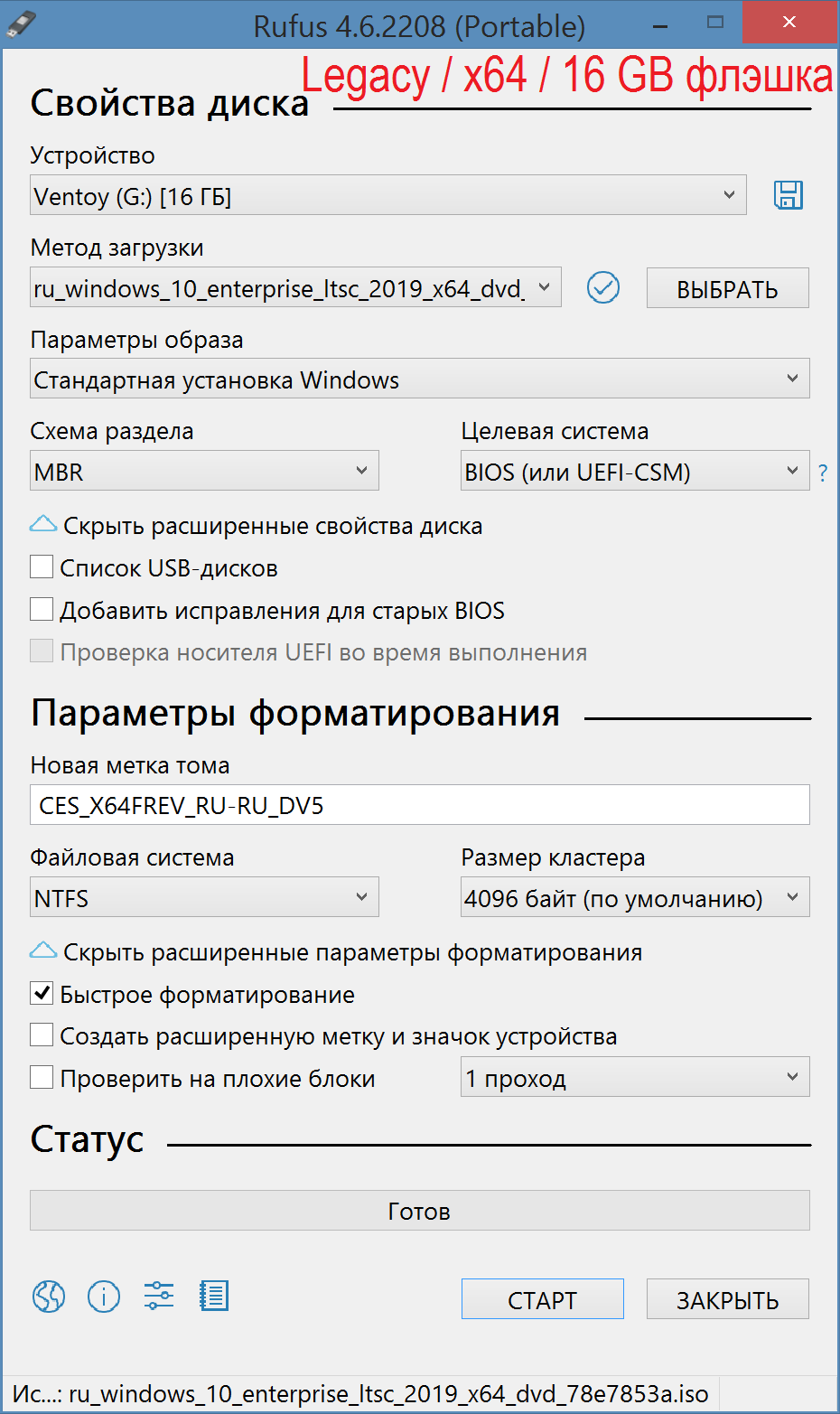Click the Rufus USB icon in title bar
The image size is (840, 1414).
click(20, 23)
